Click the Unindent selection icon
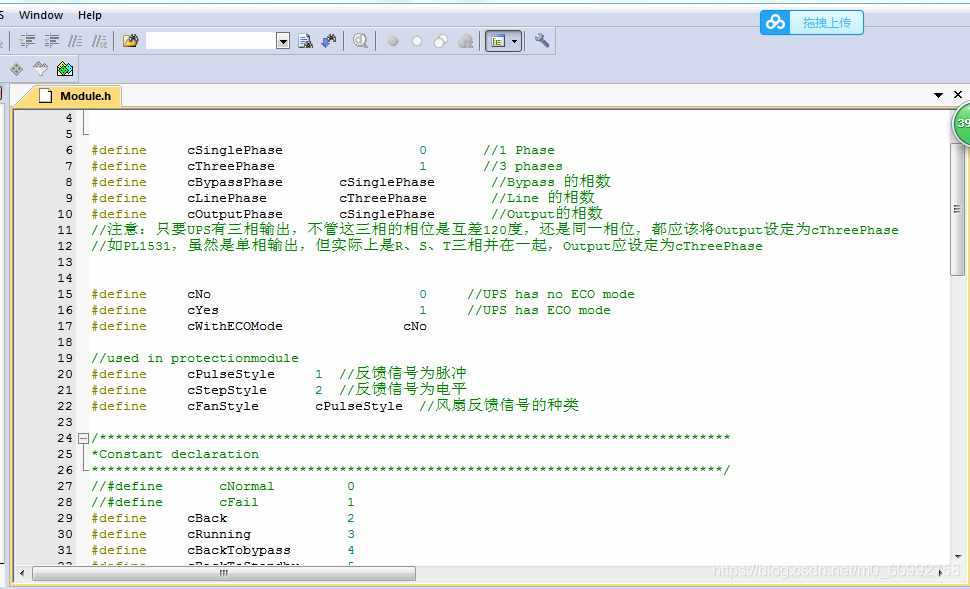Viewport: 970px width, 589px height. [x=52, y=41]
